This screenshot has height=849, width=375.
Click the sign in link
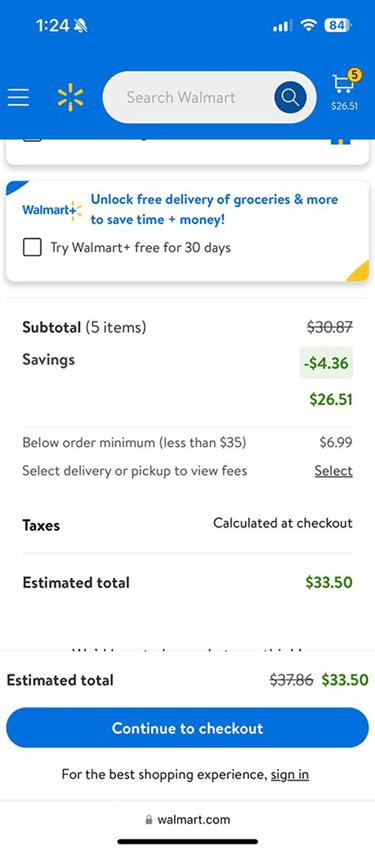tap(290, 774)
